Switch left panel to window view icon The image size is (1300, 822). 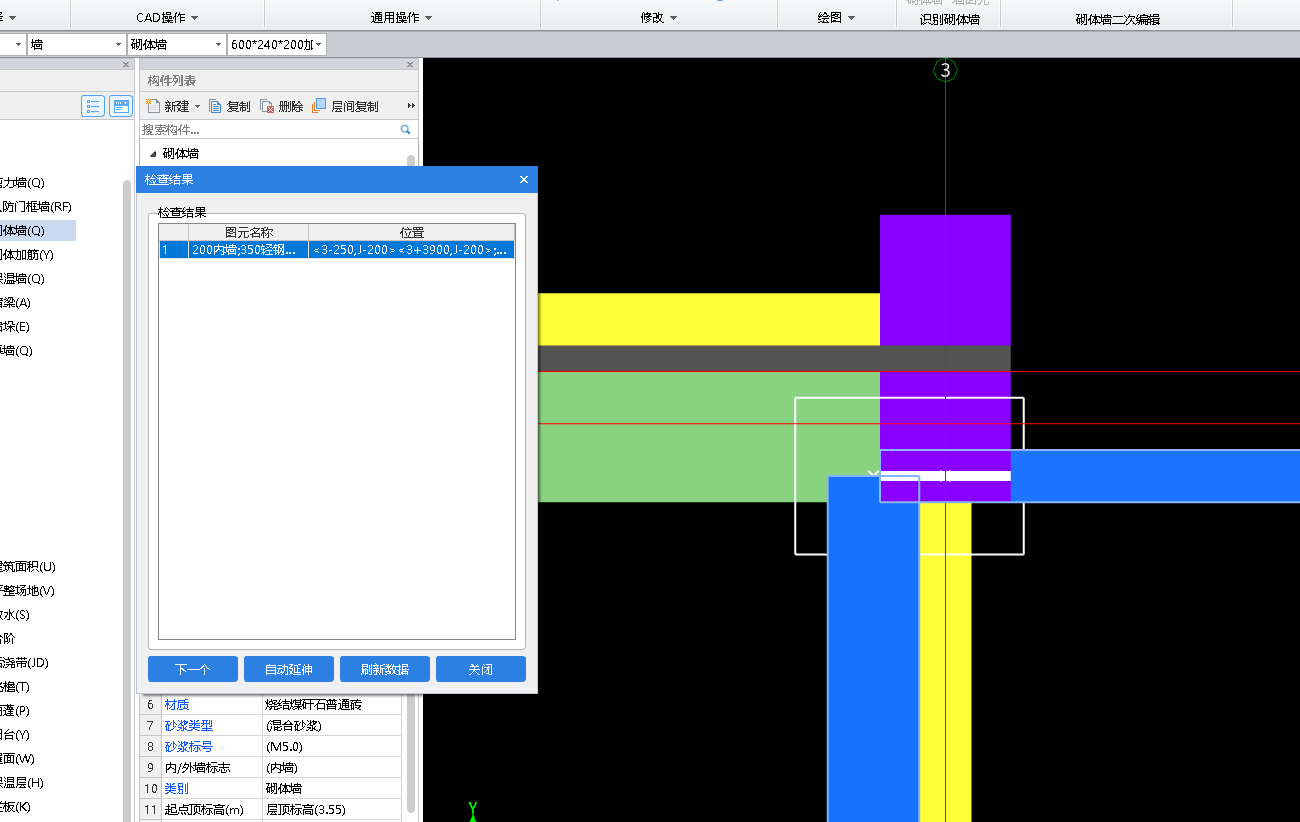(x=121, y=106)
